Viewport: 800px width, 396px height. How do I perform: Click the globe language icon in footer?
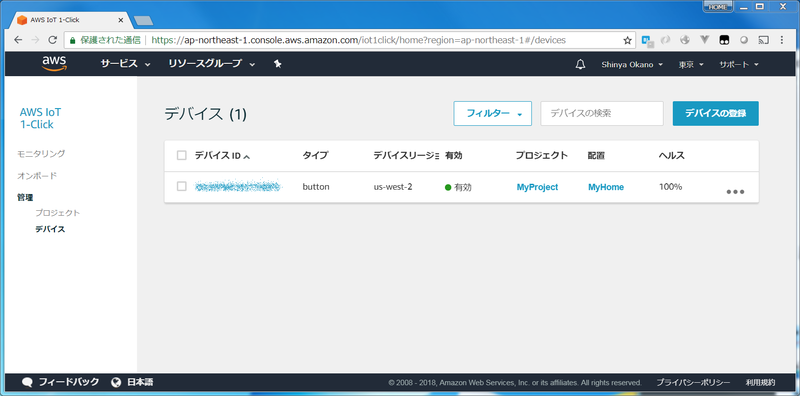[x=116, y=382]
